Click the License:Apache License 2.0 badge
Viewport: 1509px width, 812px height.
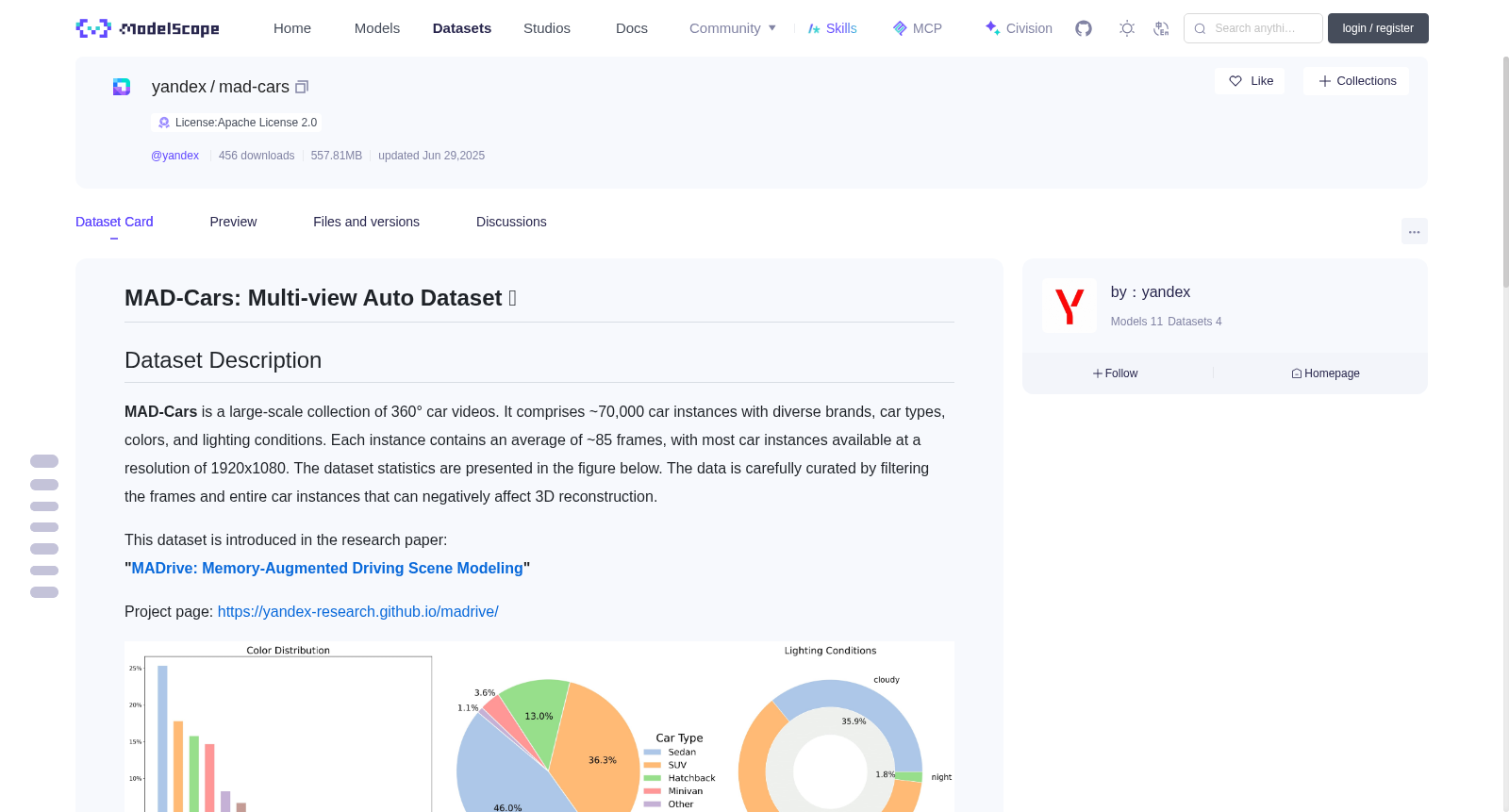pyautogui.click(x=237, y=123)
